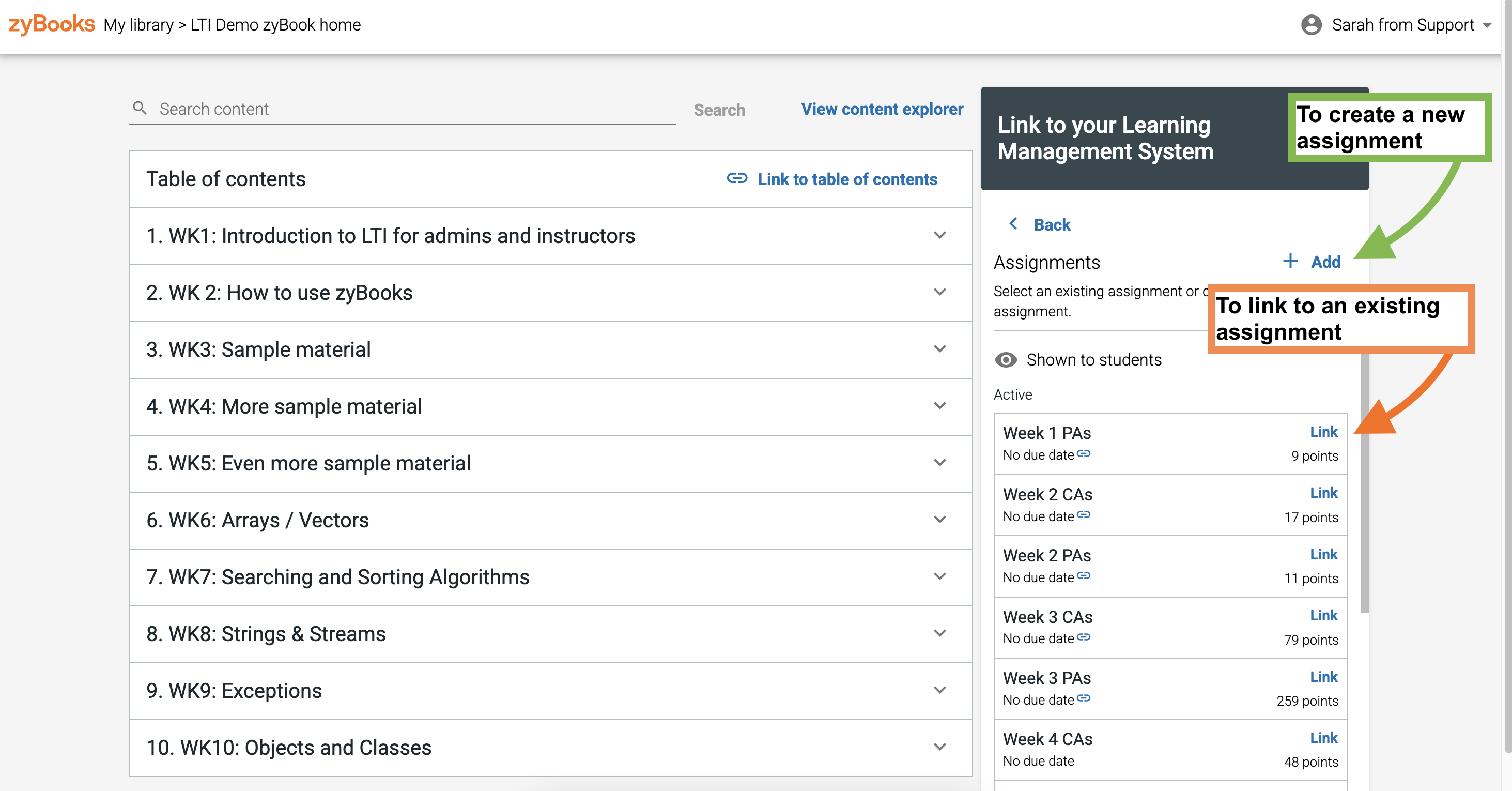Click Link for Week 3 PAs
The image size is (1512, 791).
point(1323,677)
